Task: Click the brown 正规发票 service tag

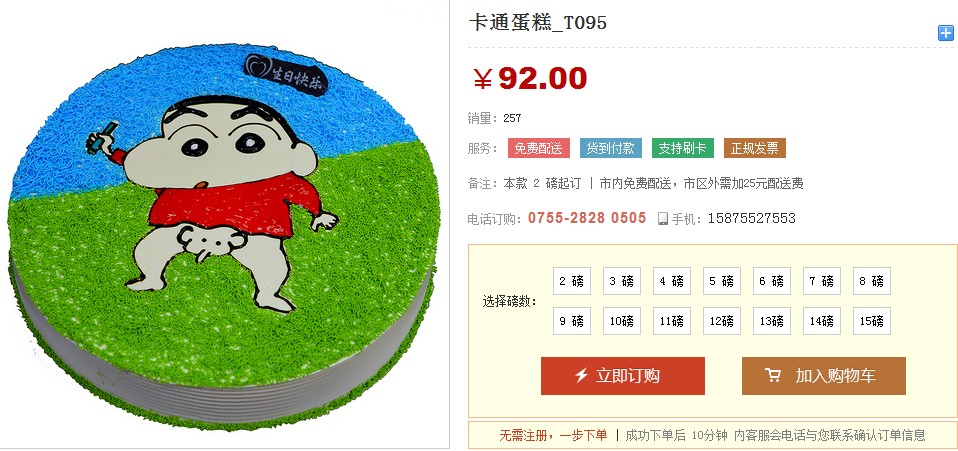Action: tap(755, 148)
